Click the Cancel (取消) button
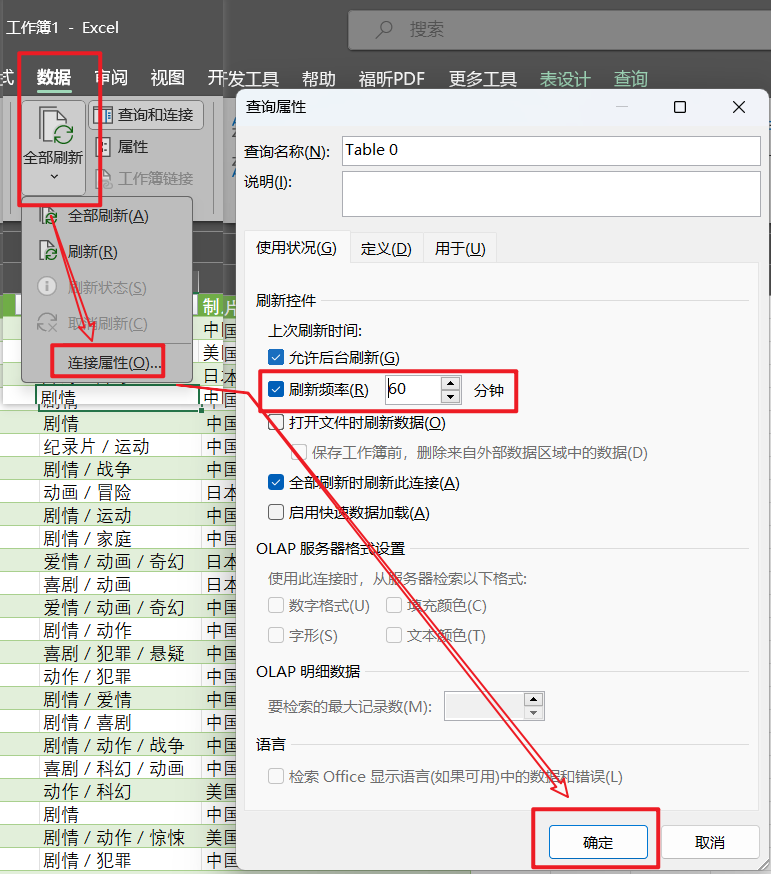This screenshot has width=771, height=874. pos(709,843)
